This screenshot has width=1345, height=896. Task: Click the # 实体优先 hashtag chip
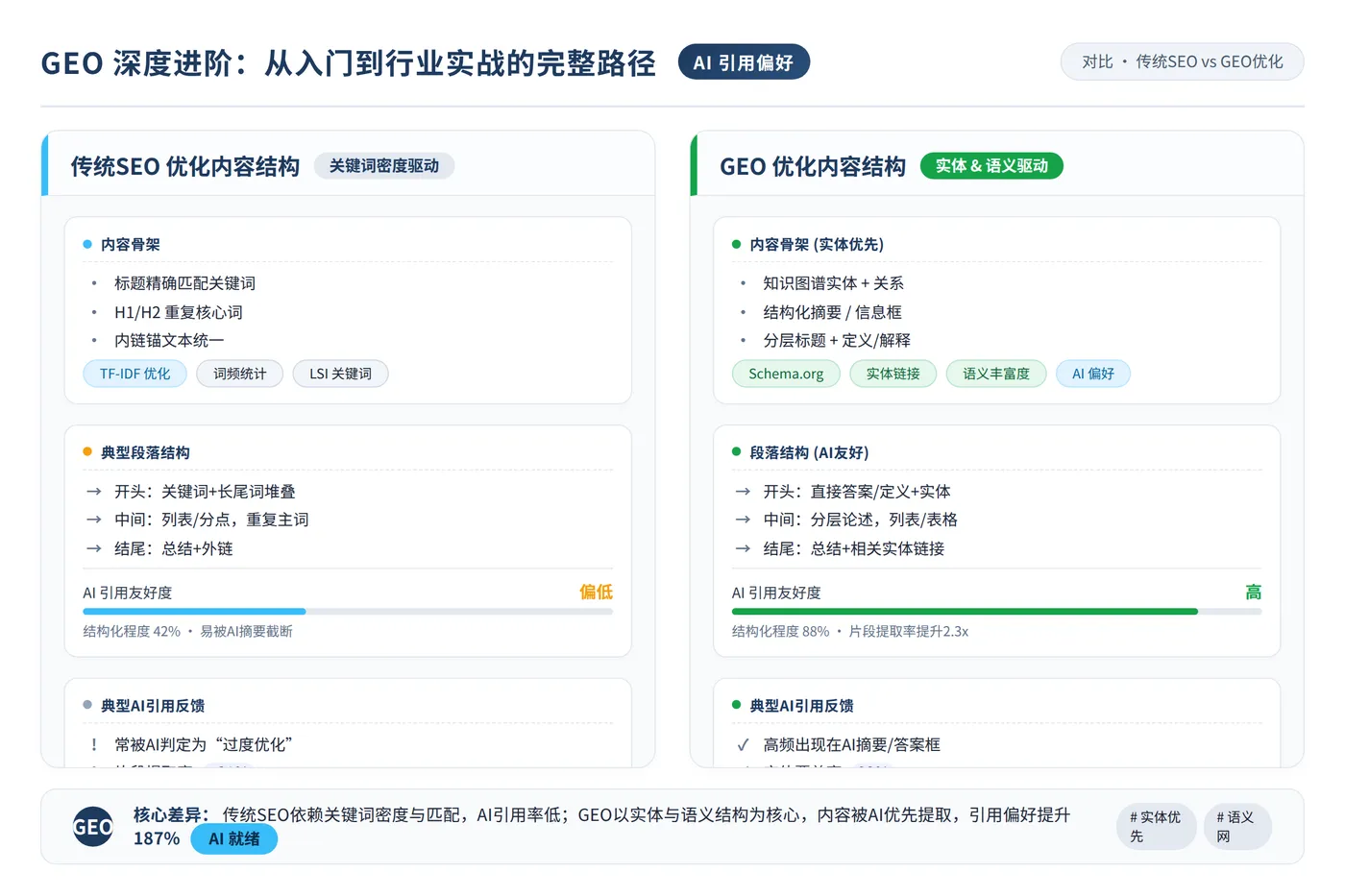point(1156,827)
